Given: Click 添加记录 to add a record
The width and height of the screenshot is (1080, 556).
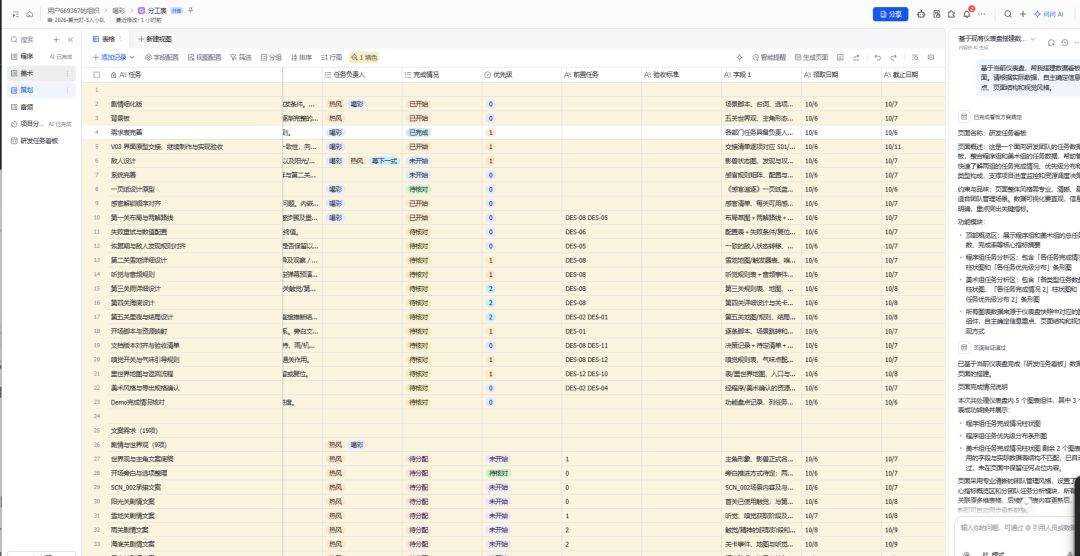Looking at the screenshot, I should coord(110,57).
